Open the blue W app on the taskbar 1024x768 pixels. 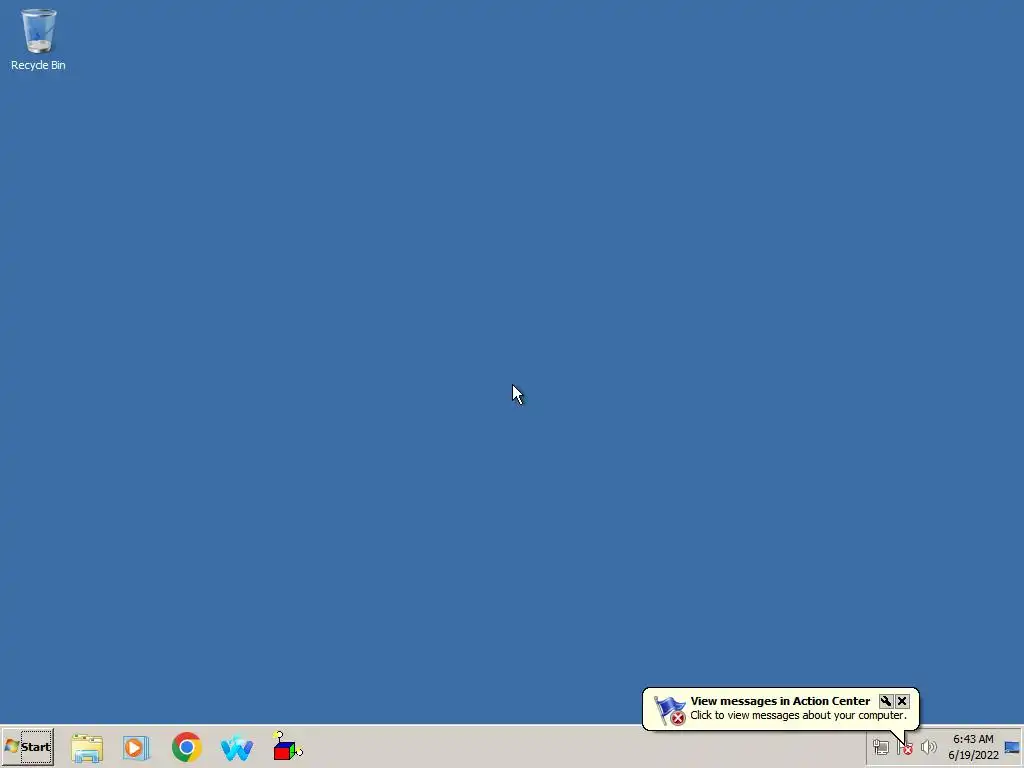(x=236, y=748)
